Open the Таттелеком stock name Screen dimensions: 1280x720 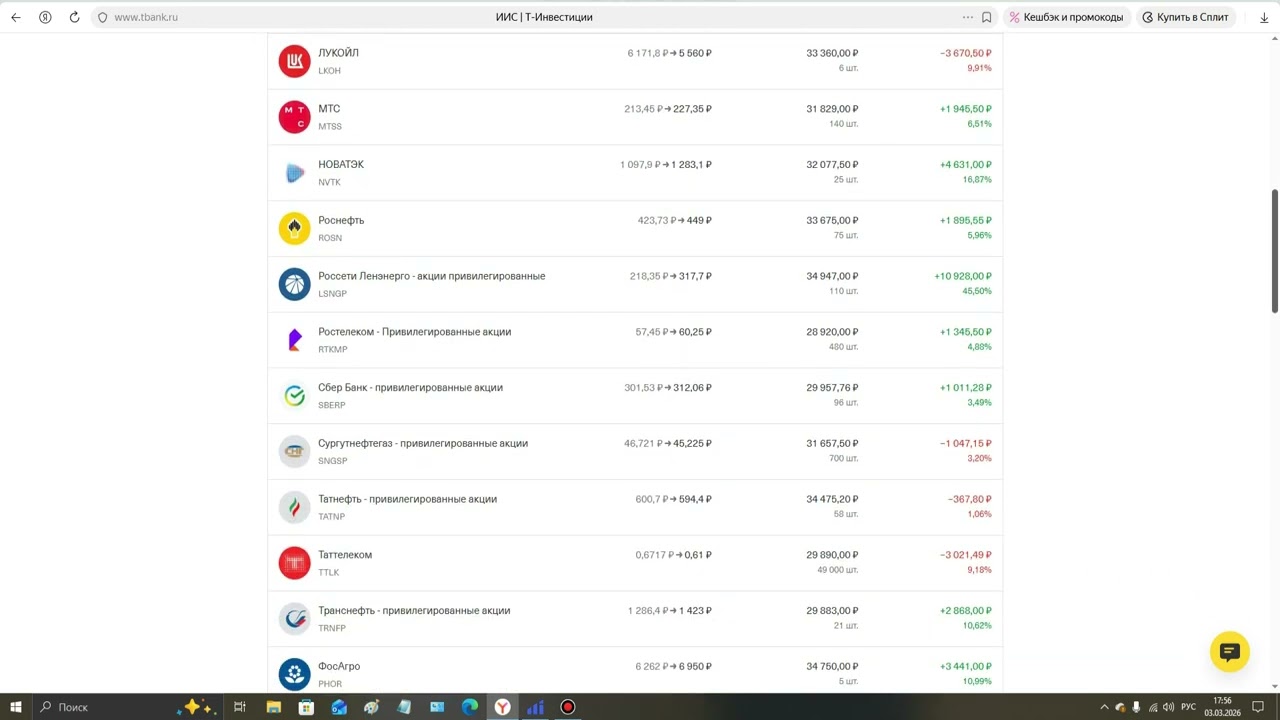[x=345, y=555]
